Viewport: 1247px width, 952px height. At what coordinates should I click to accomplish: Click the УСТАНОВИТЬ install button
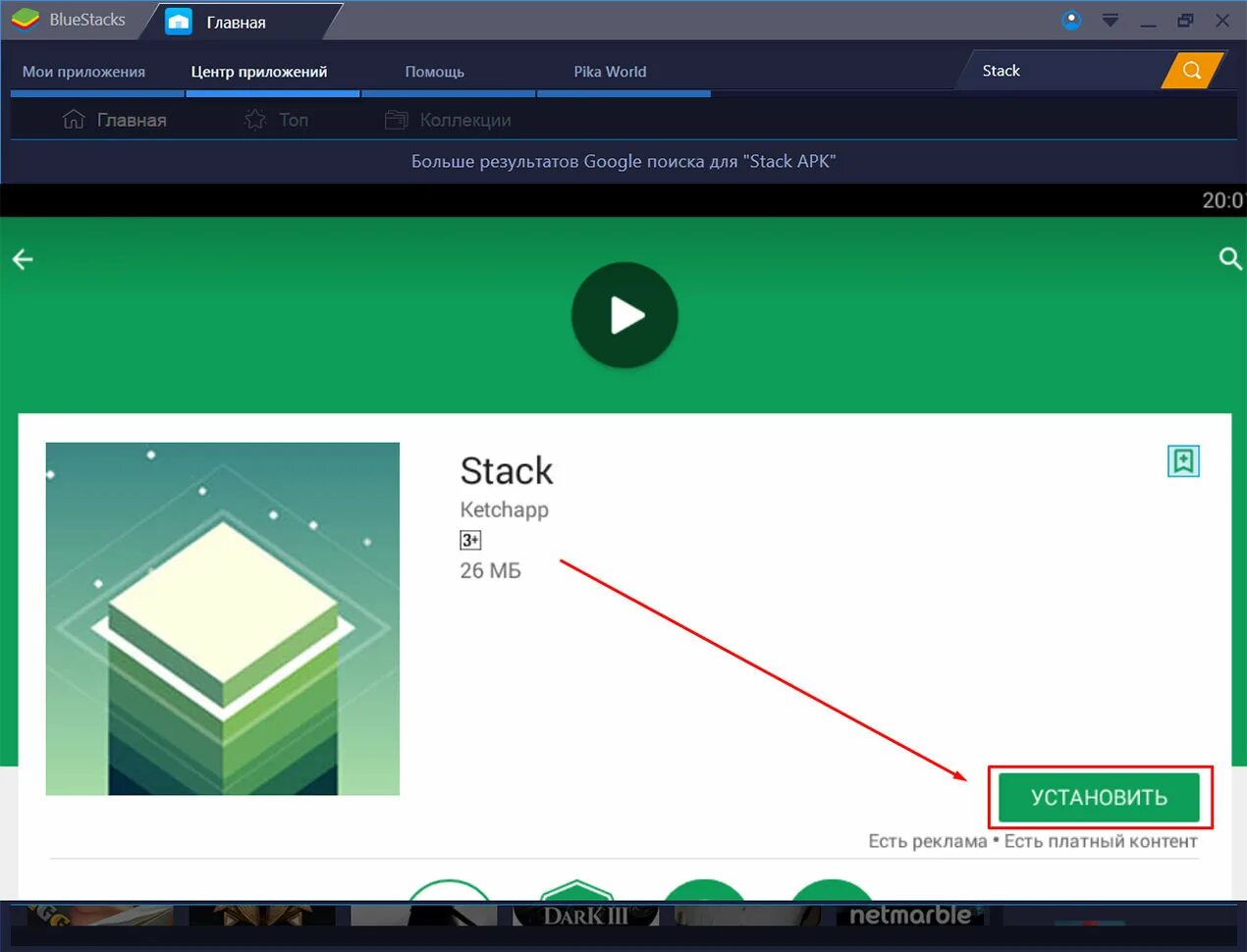coord(1099,797)
